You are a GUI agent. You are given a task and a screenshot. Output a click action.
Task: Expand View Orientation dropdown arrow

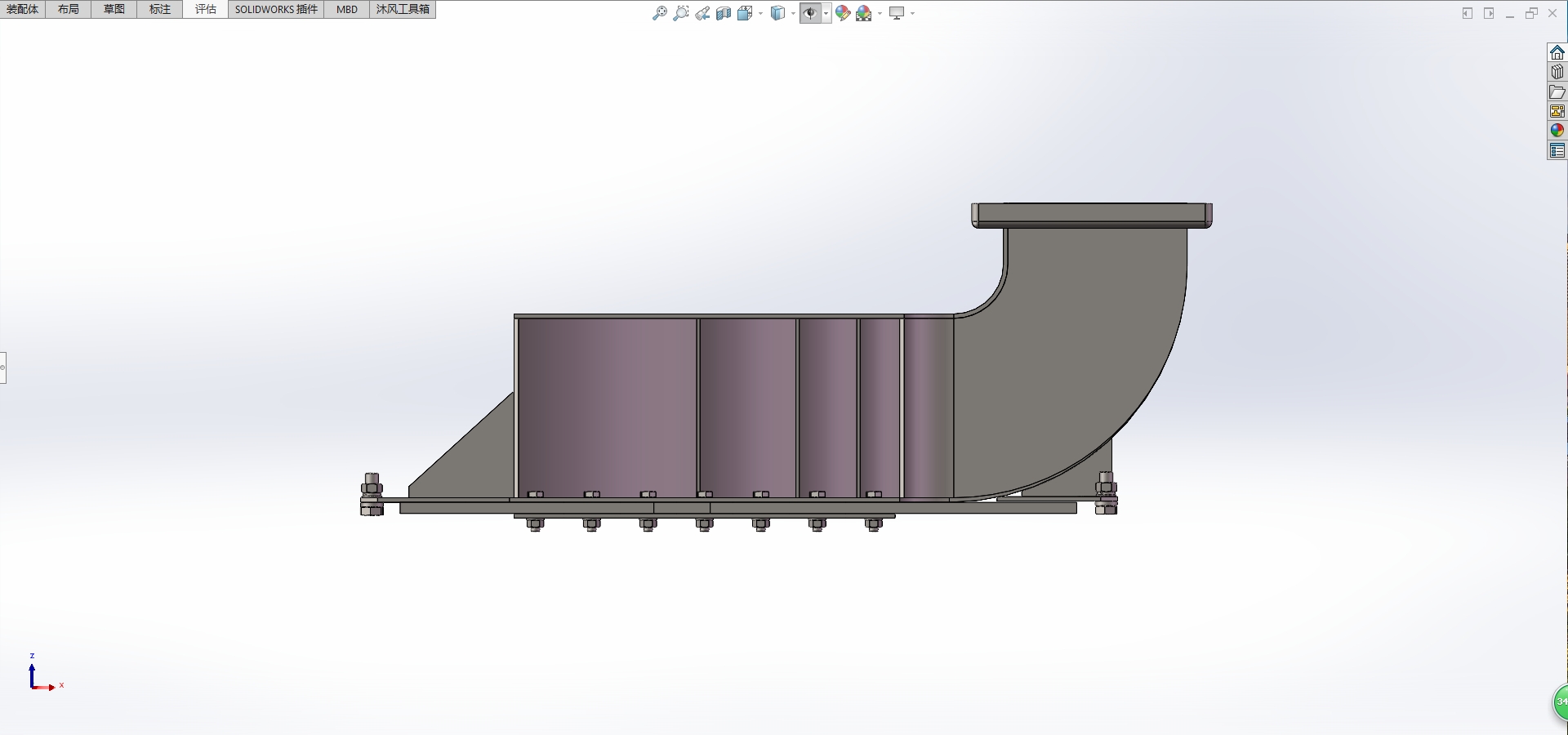pyautogui.click(x=760, y=13)
